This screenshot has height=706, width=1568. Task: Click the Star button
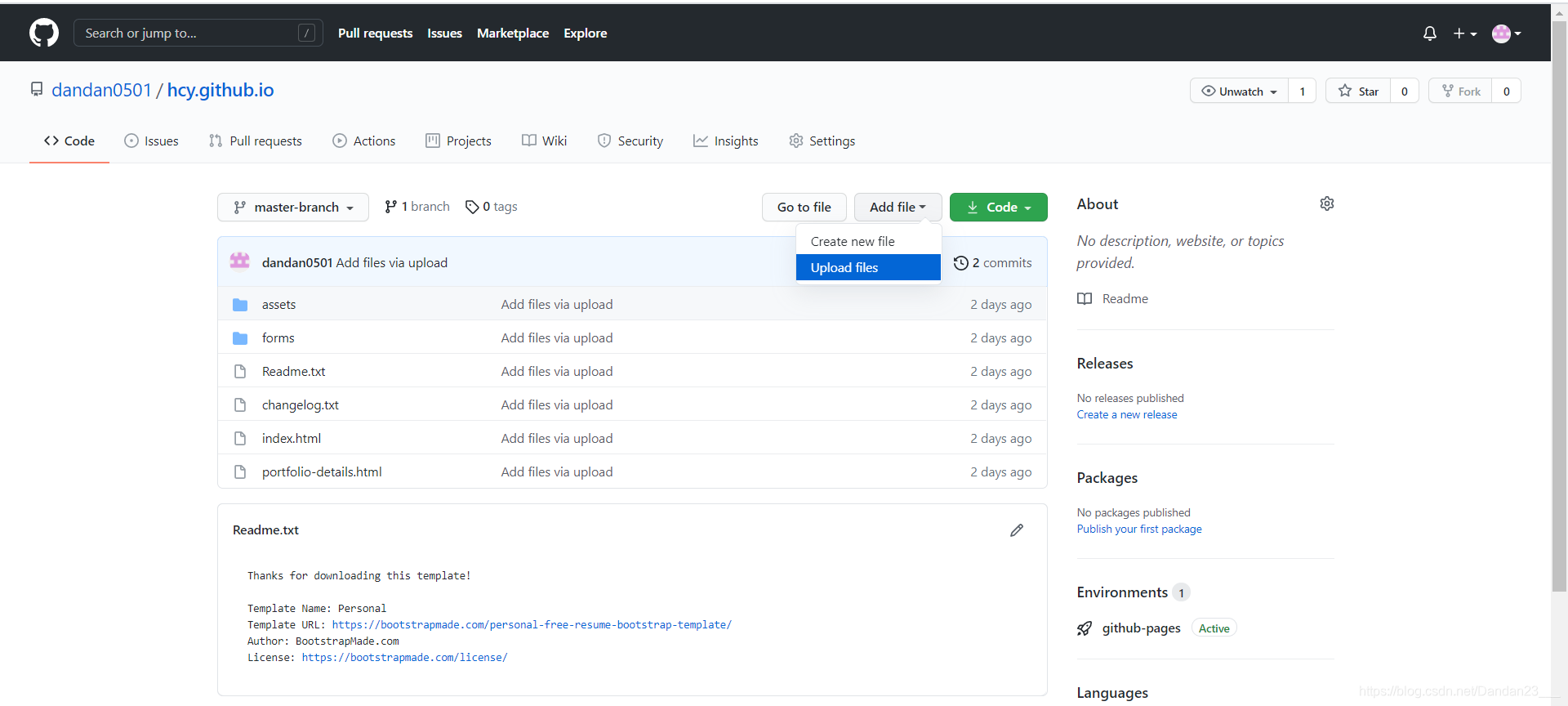tap(1359, 91)
